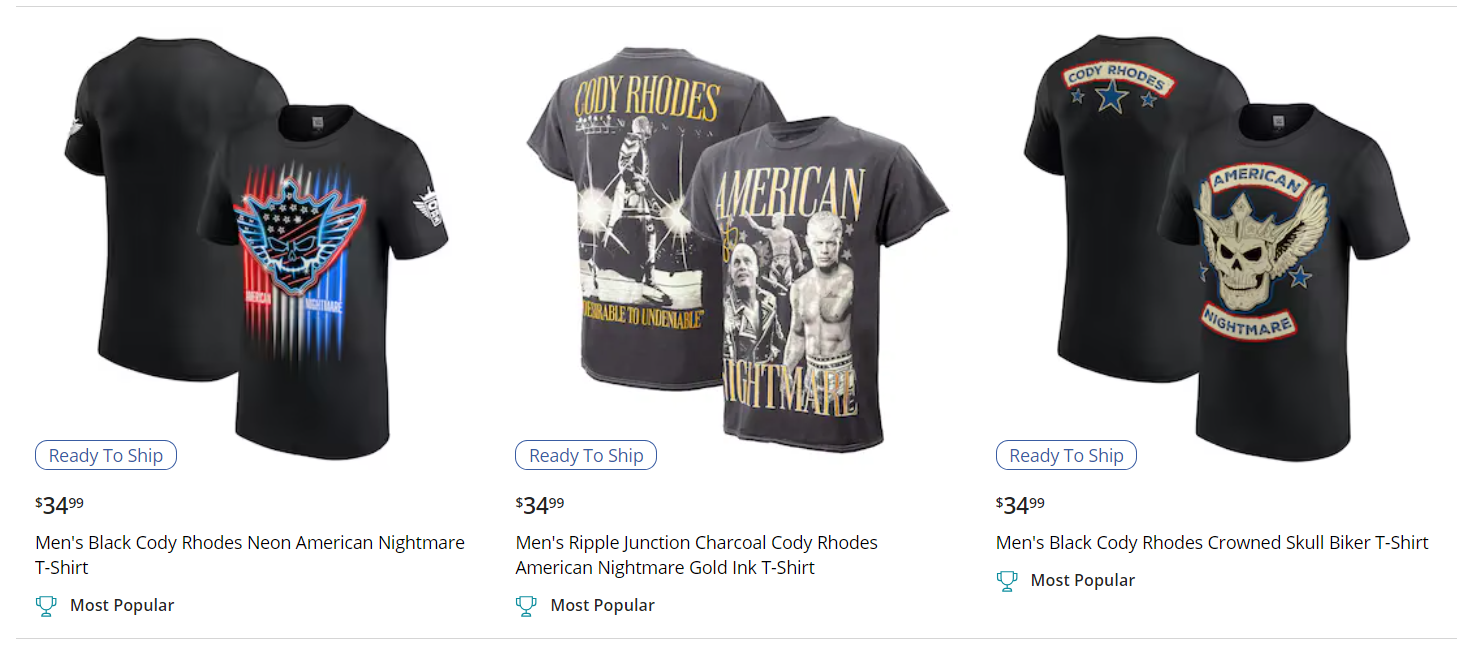
Task: Click the trophy icon under Neon American Nightmare shirt
Action: 46,605
